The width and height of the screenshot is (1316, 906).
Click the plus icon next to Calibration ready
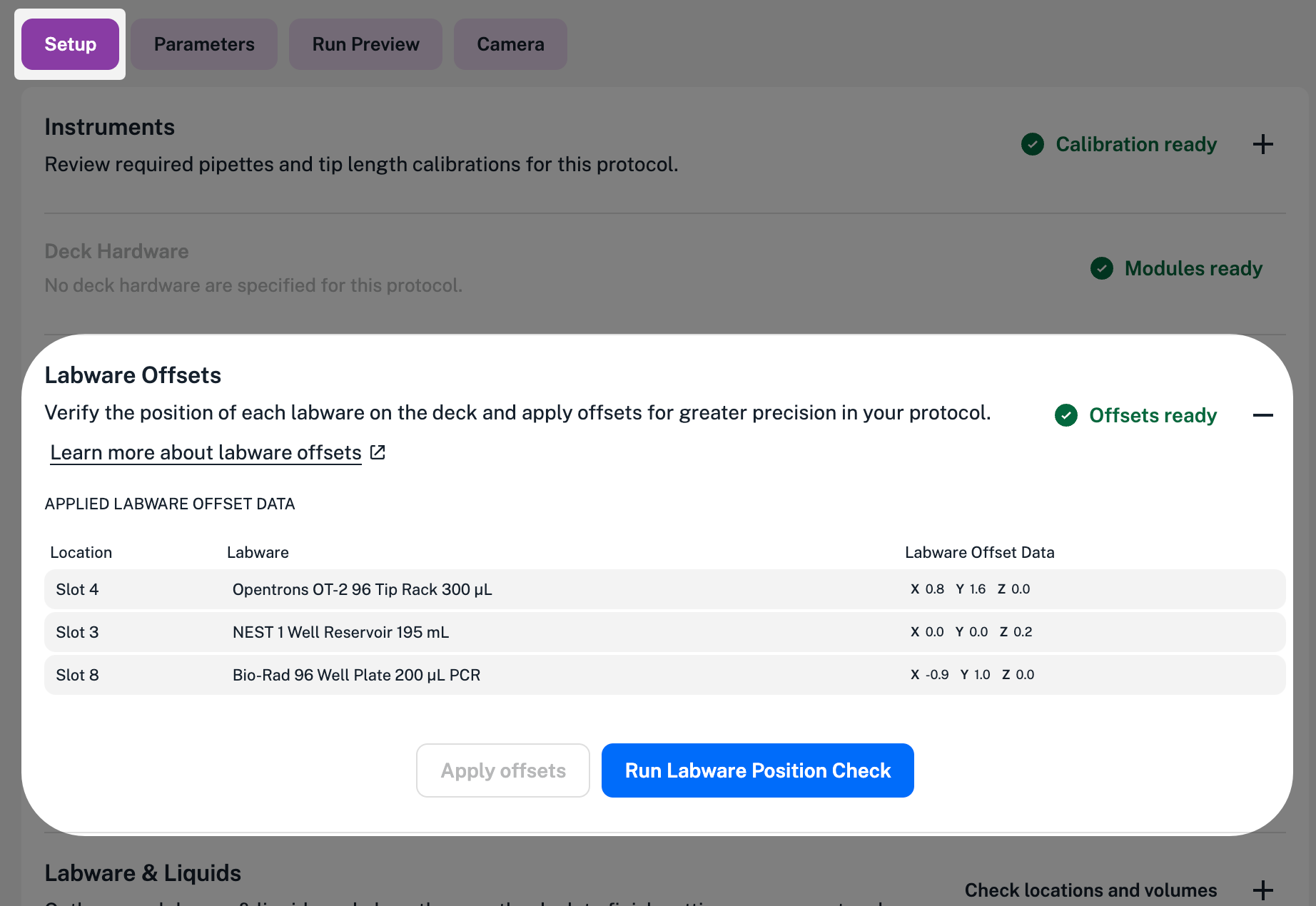1263,144
